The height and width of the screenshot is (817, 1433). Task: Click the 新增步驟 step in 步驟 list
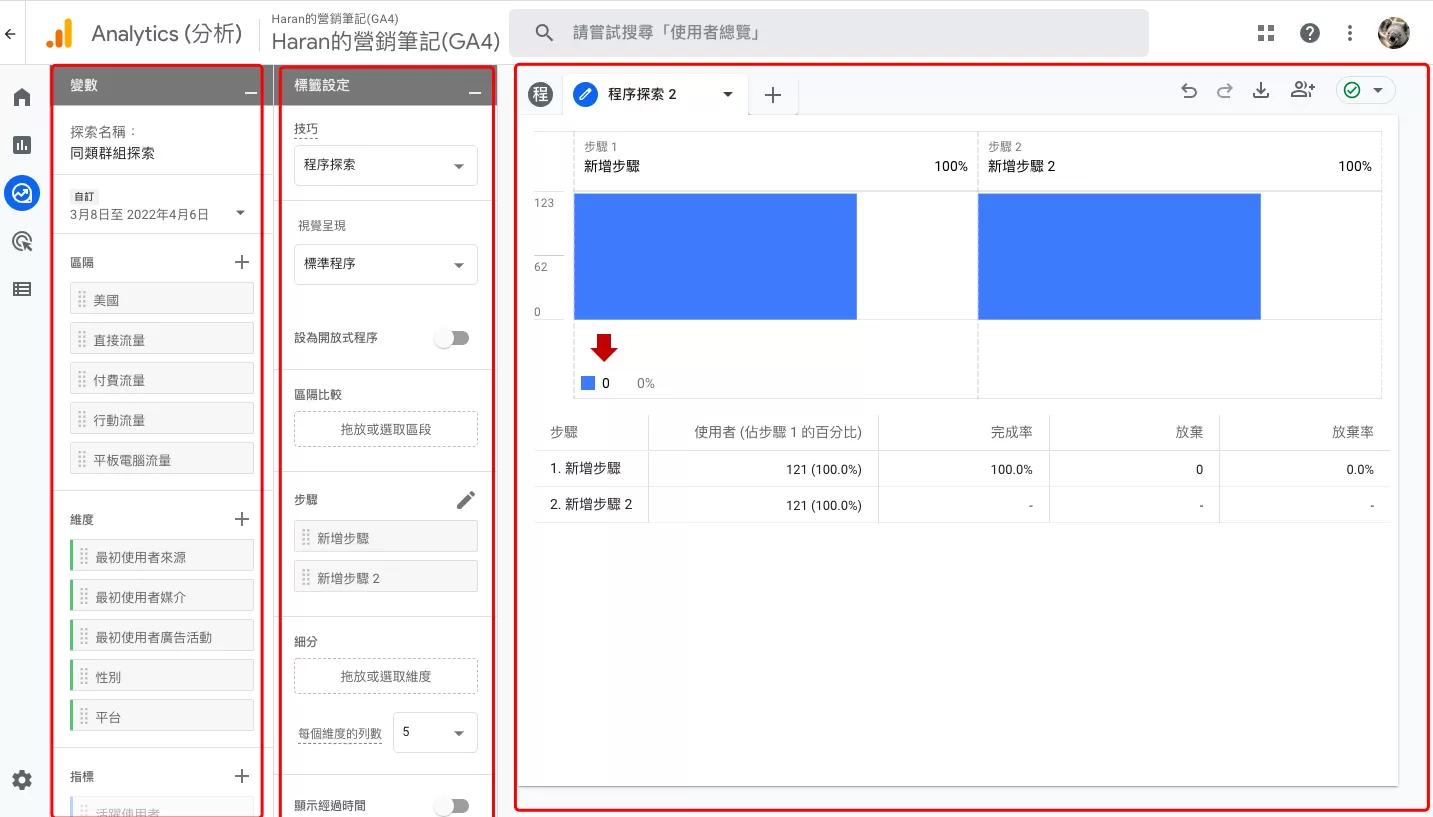(x=386, y=538)
